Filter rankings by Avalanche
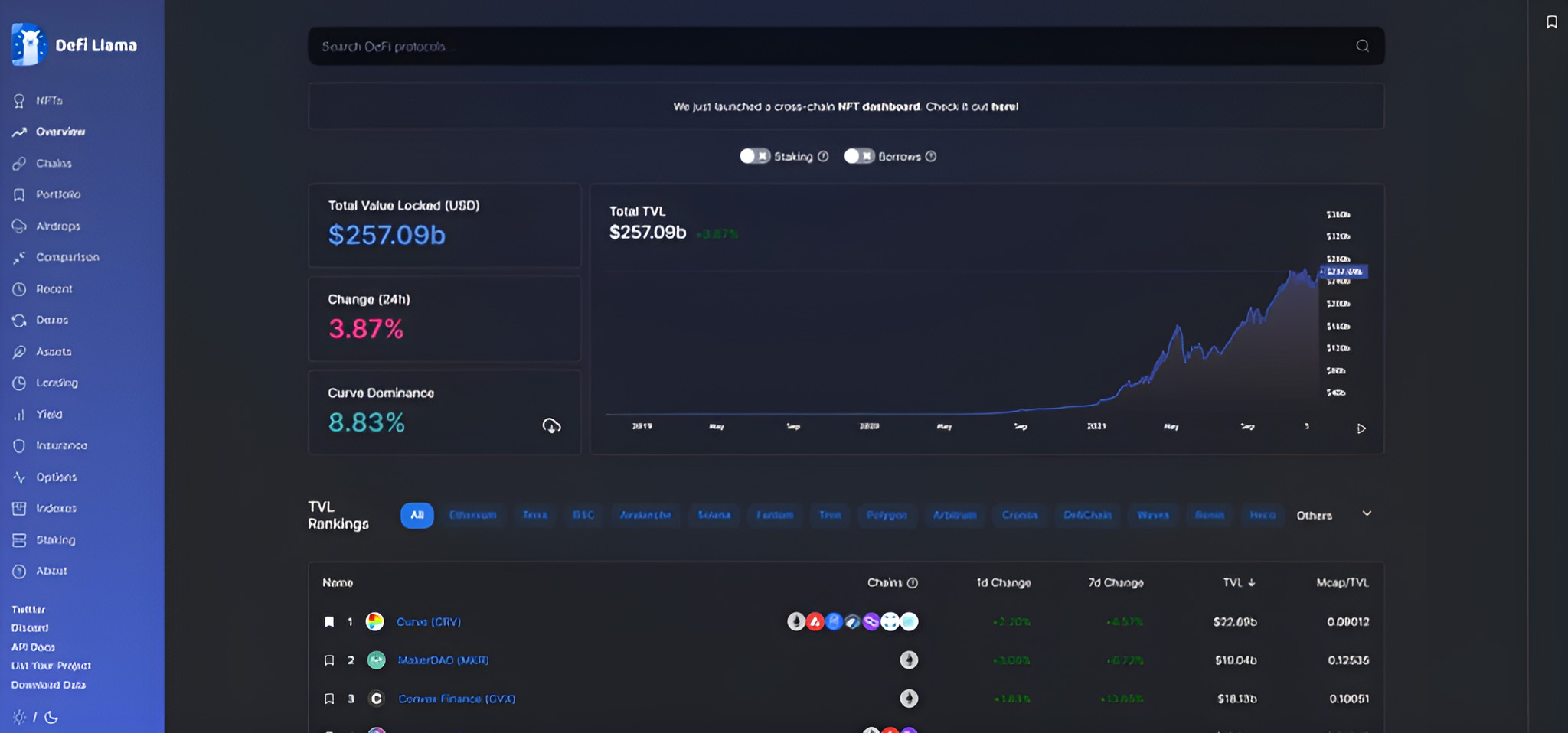 tap(645, 515)
